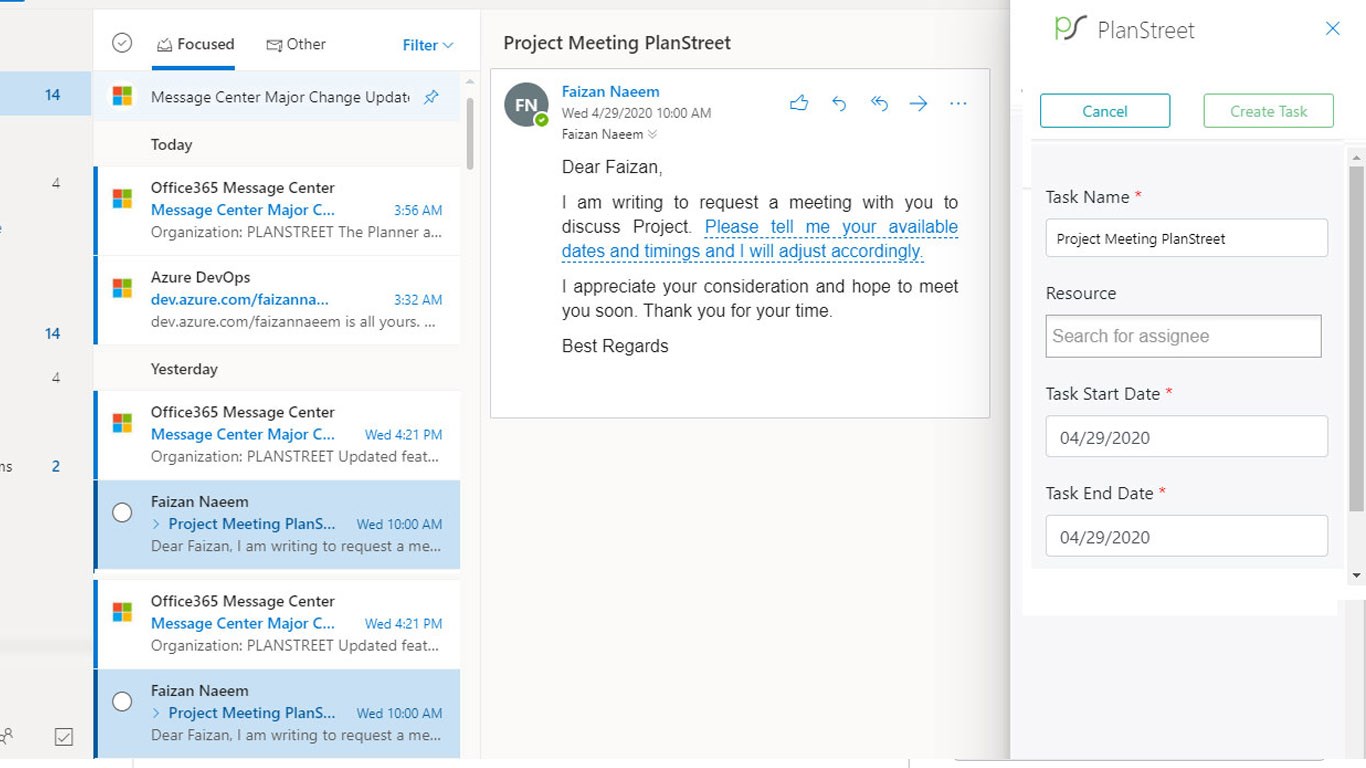Click Microsoft logo on 3:56 AM email
Viewport: 1366px width, 768px height.
(122, 198)
